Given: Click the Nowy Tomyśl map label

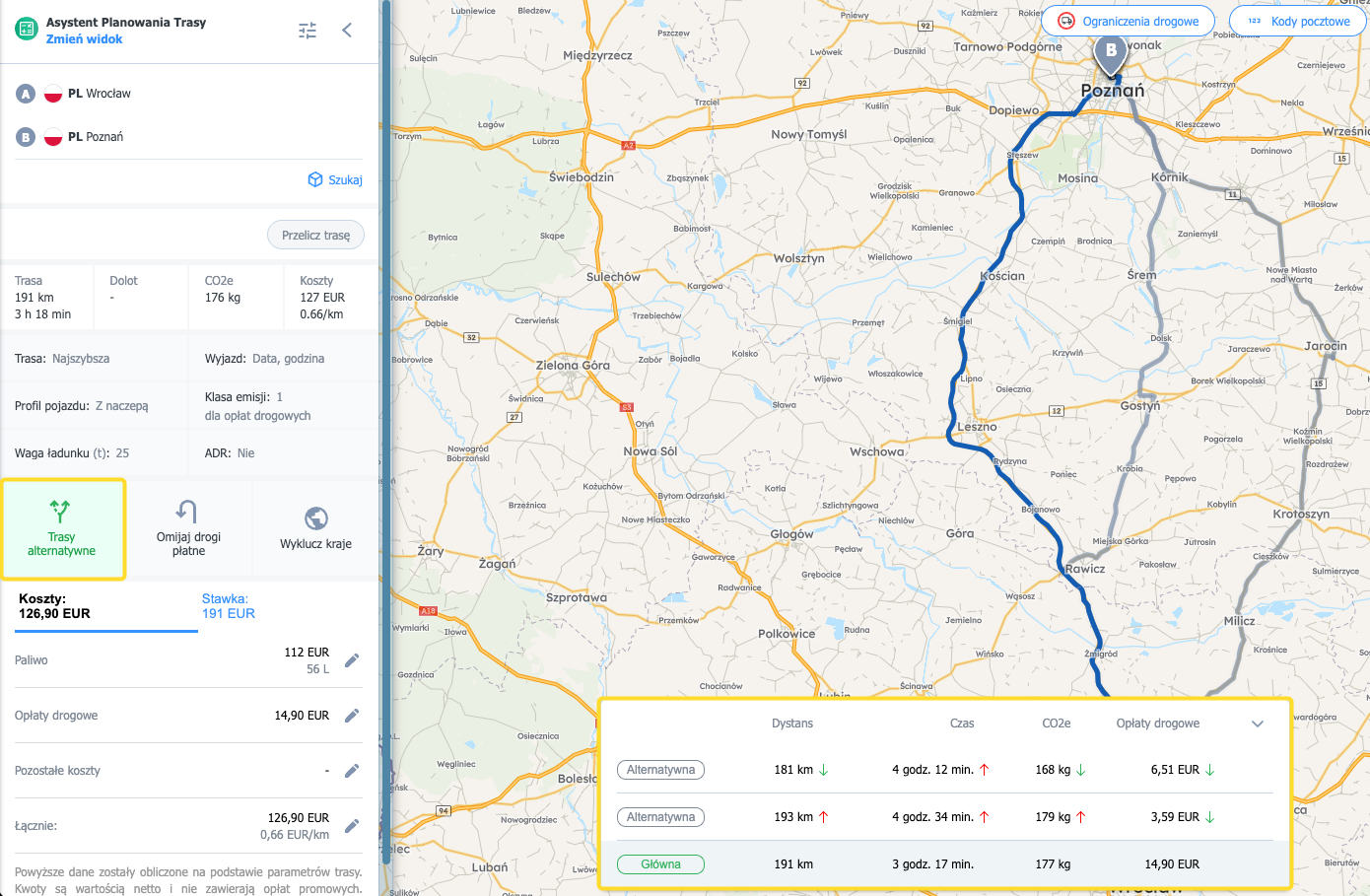Looking at the screenshot, I should (x=808, y=134).
